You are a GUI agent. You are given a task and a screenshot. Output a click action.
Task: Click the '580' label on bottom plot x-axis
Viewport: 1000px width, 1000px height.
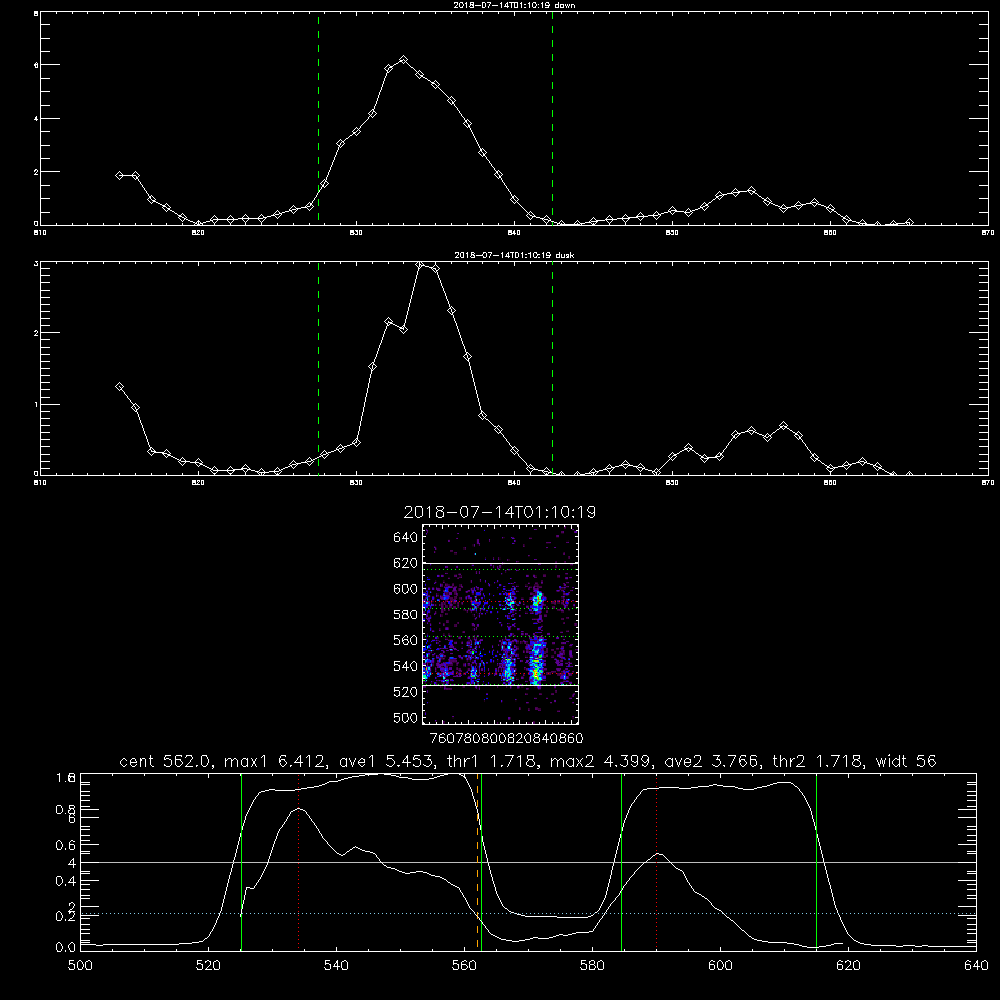[592, 965]
